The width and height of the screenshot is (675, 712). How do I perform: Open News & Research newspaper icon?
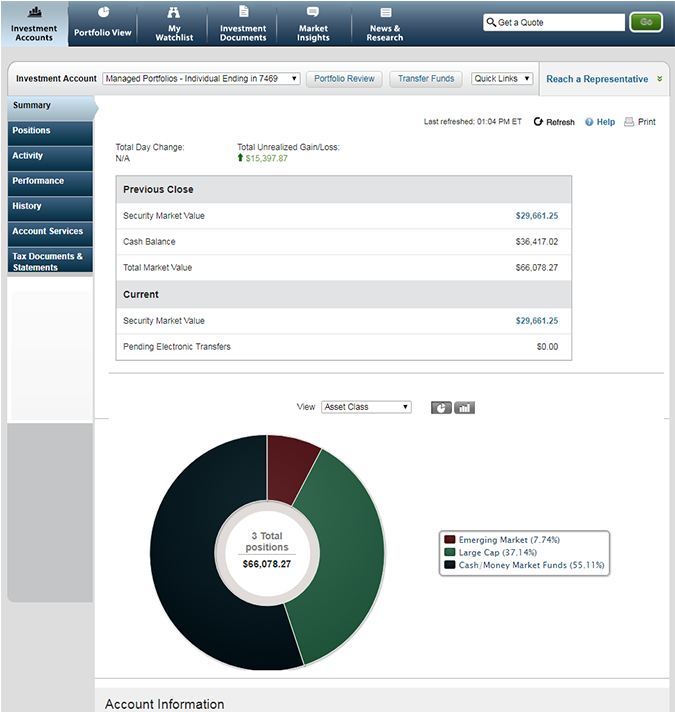[x=385, y=12]
